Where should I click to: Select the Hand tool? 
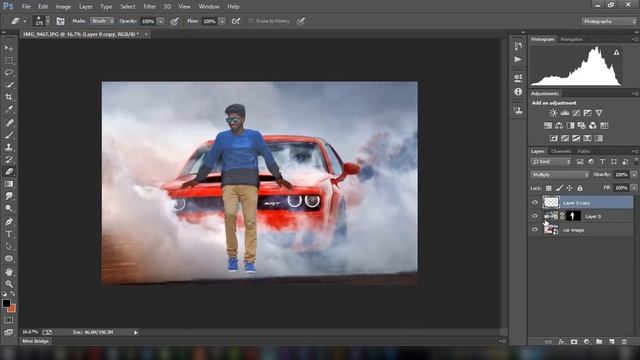9,271
